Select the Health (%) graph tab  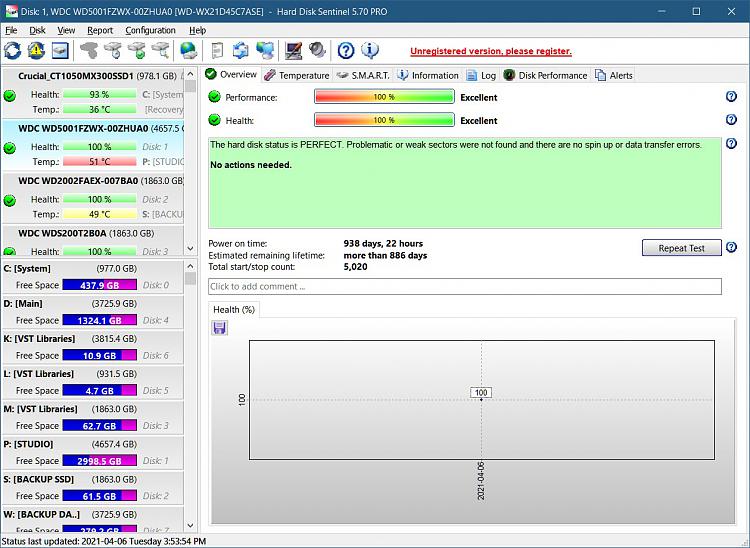tap(234, 310)
